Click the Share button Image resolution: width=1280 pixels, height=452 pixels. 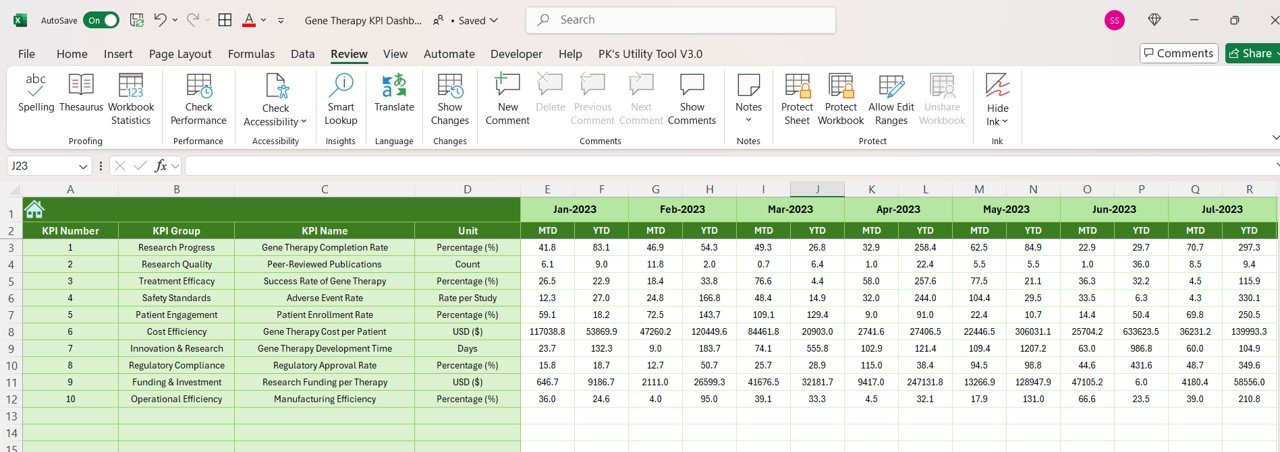[1252, 54]
